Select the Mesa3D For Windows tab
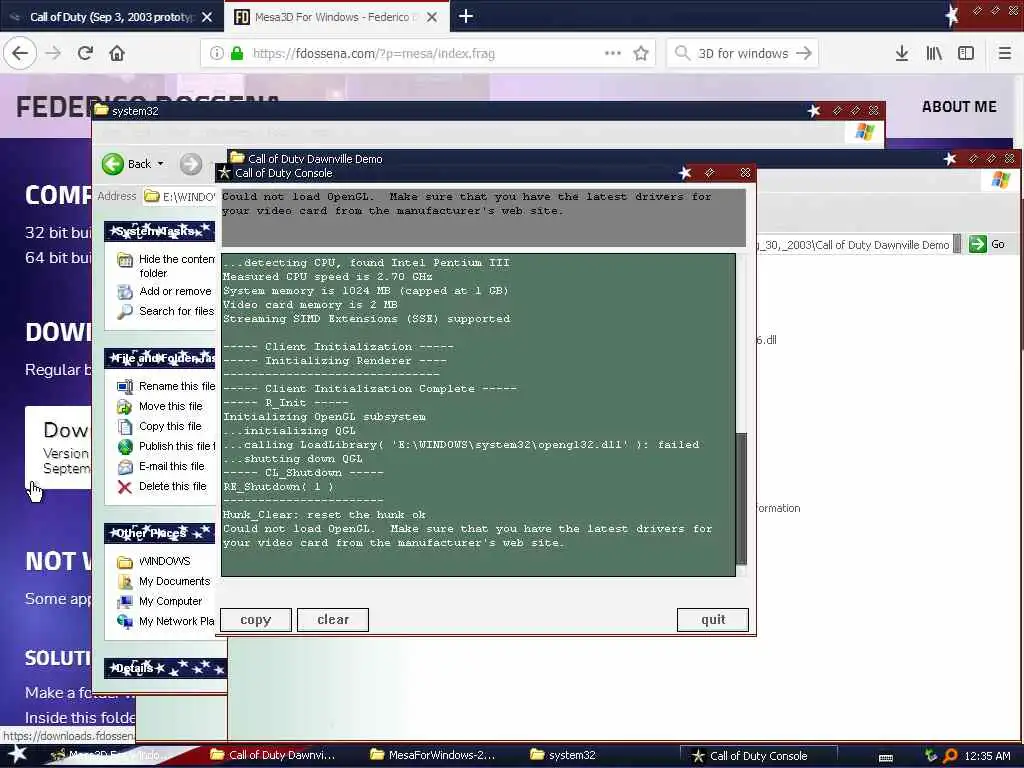Screen dimensions: 1024x768 pos(337,17)
